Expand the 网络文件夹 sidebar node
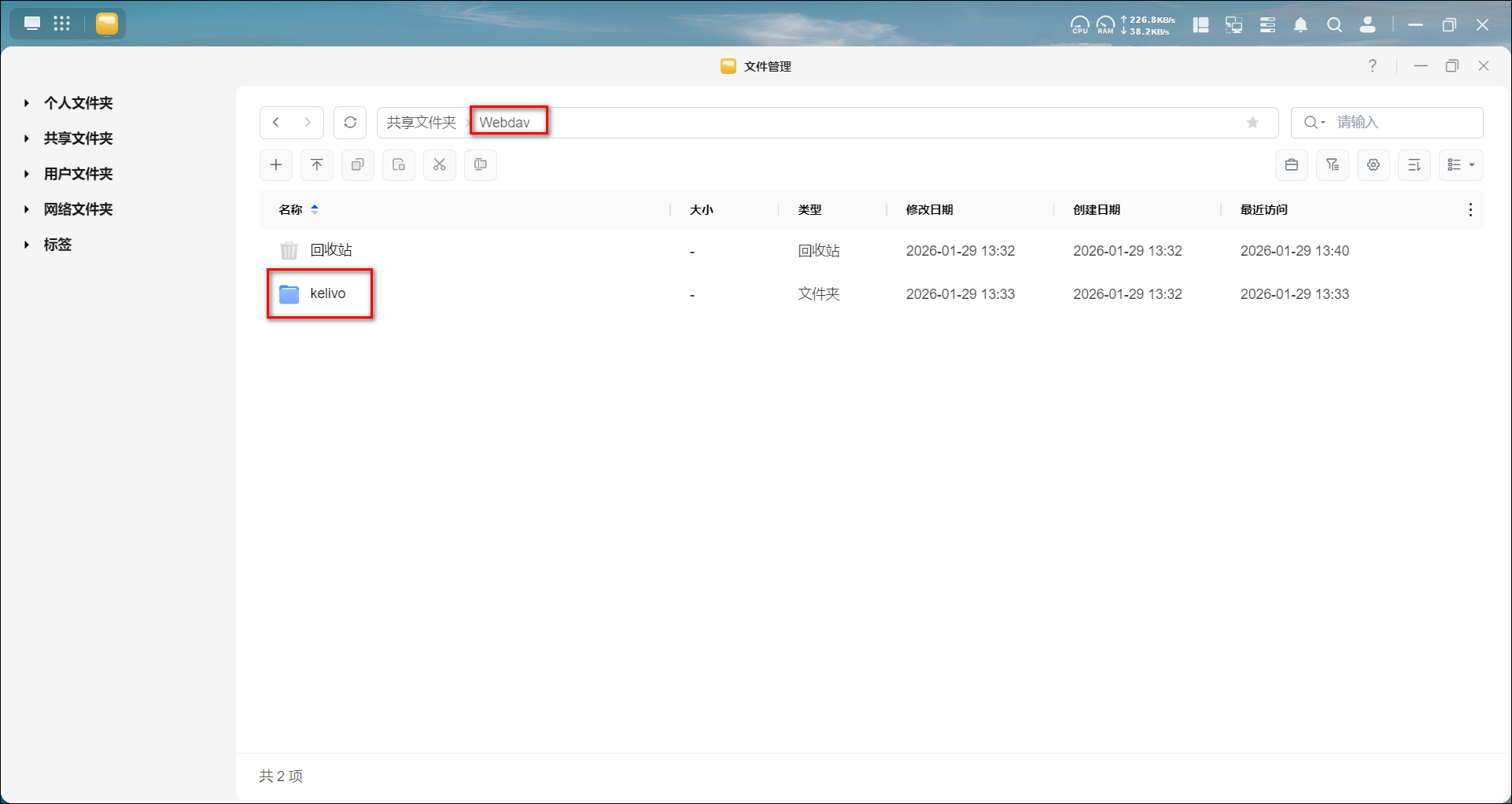This screenshot has height=804, width=1512. (x=27, y=209)
